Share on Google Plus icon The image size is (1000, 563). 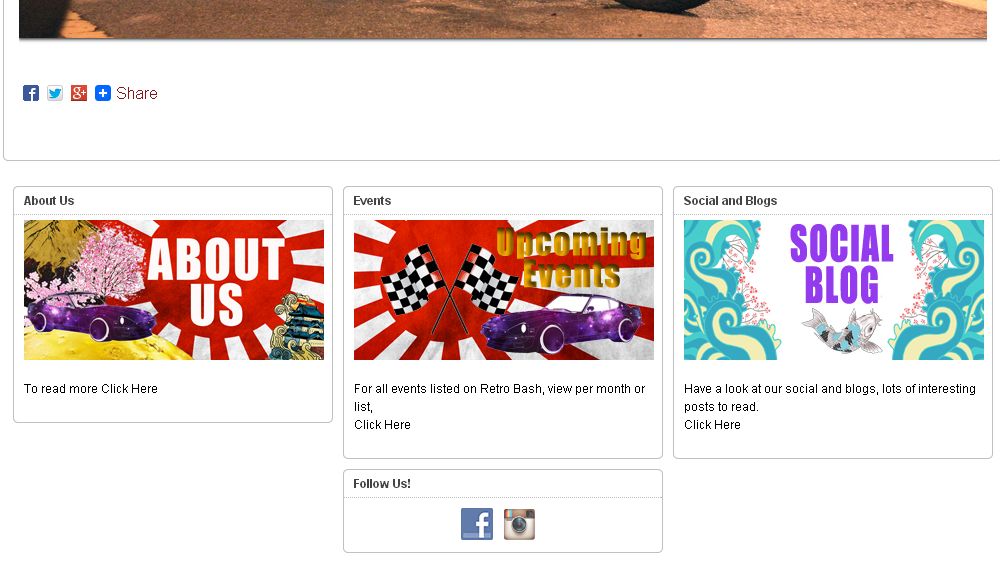[78, 93]
